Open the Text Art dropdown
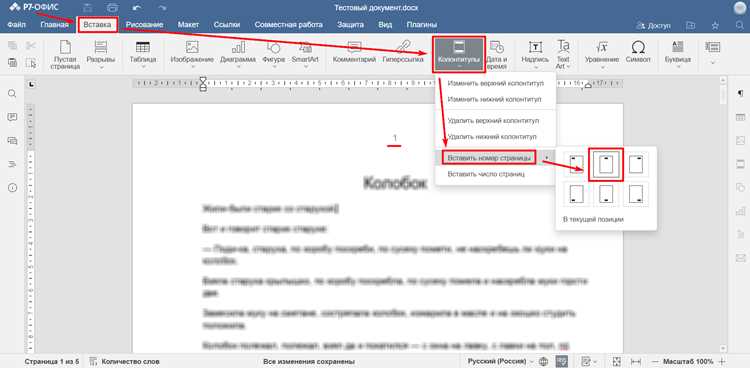The width and height of the screenshot is (750, 368). 563,55
